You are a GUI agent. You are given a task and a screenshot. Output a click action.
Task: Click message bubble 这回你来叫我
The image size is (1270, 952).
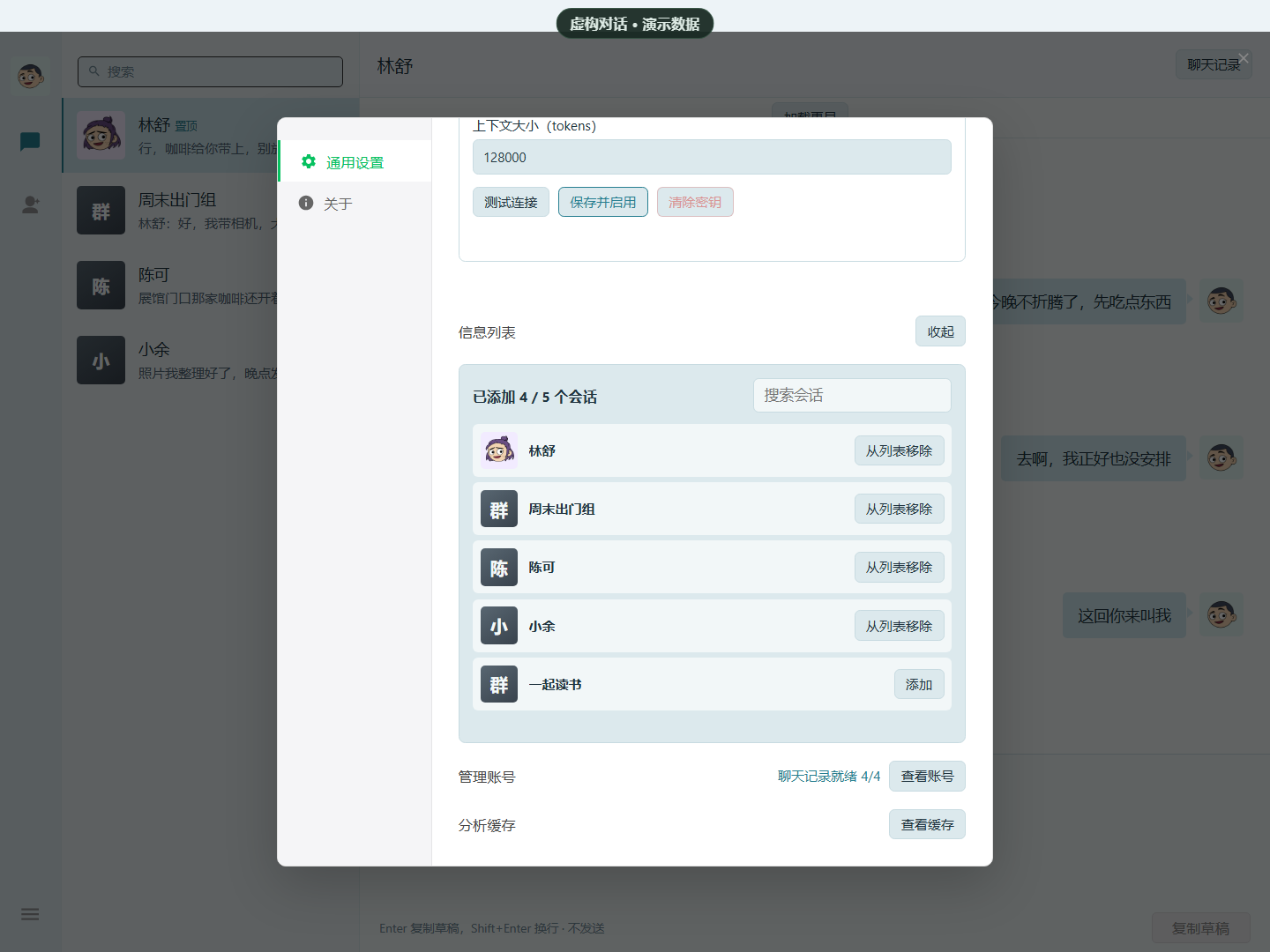(x=1124, y=615)
